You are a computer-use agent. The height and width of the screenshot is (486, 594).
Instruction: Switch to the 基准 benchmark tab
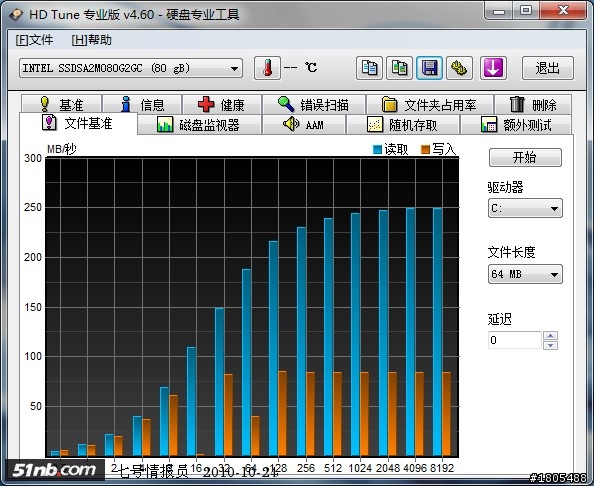click(x=61, y=104)
